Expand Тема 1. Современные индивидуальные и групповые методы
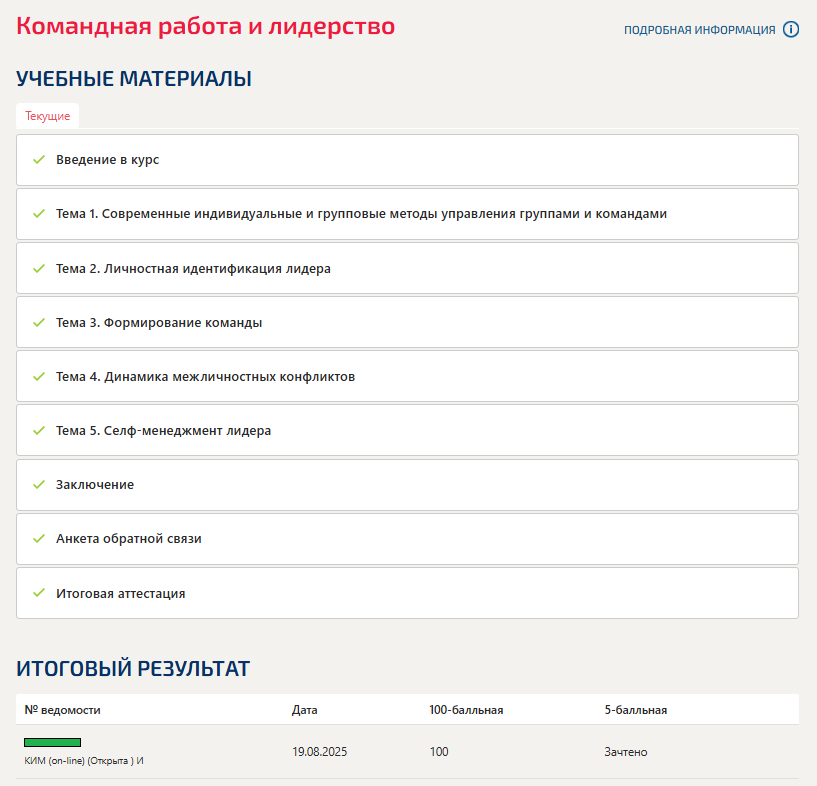Screen dimensions: 817x786 coord(407,214)
